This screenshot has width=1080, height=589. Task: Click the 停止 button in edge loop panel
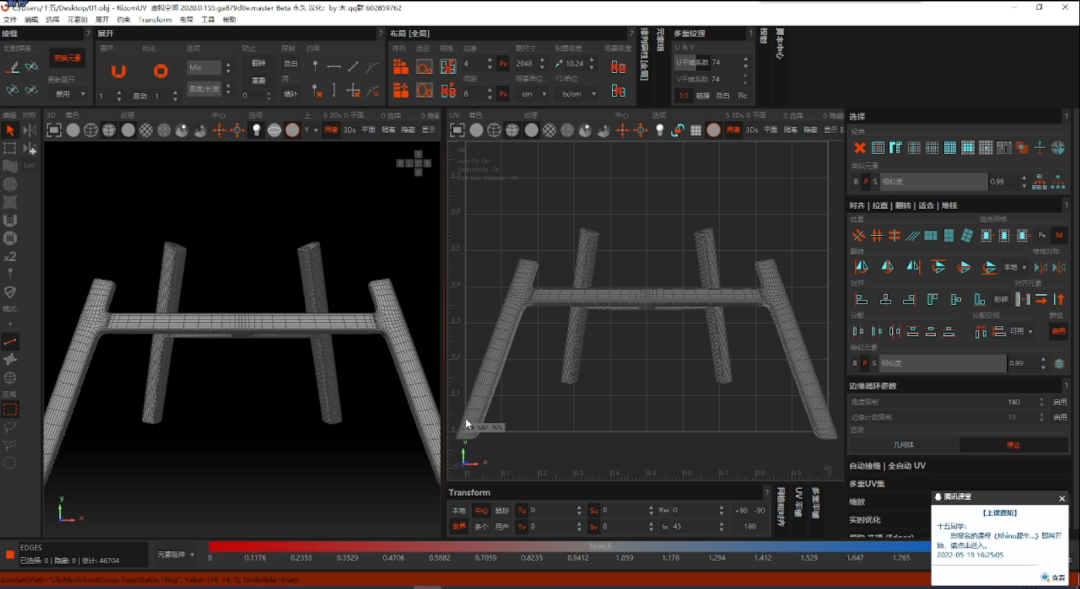1013,445
